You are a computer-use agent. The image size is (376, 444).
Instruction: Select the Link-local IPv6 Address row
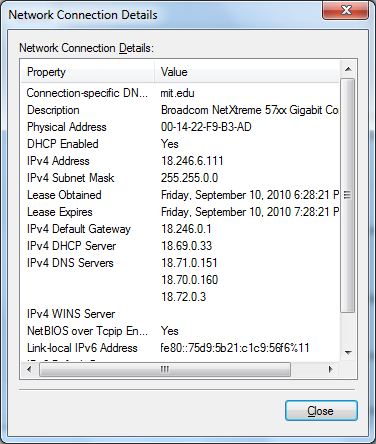point(180,348)
